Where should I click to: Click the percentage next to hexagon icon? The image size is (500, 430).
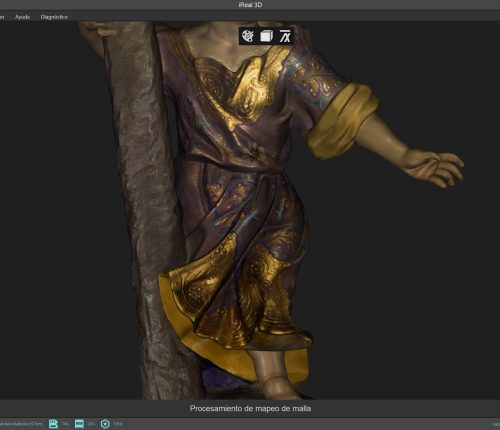[x=118, y=424]
